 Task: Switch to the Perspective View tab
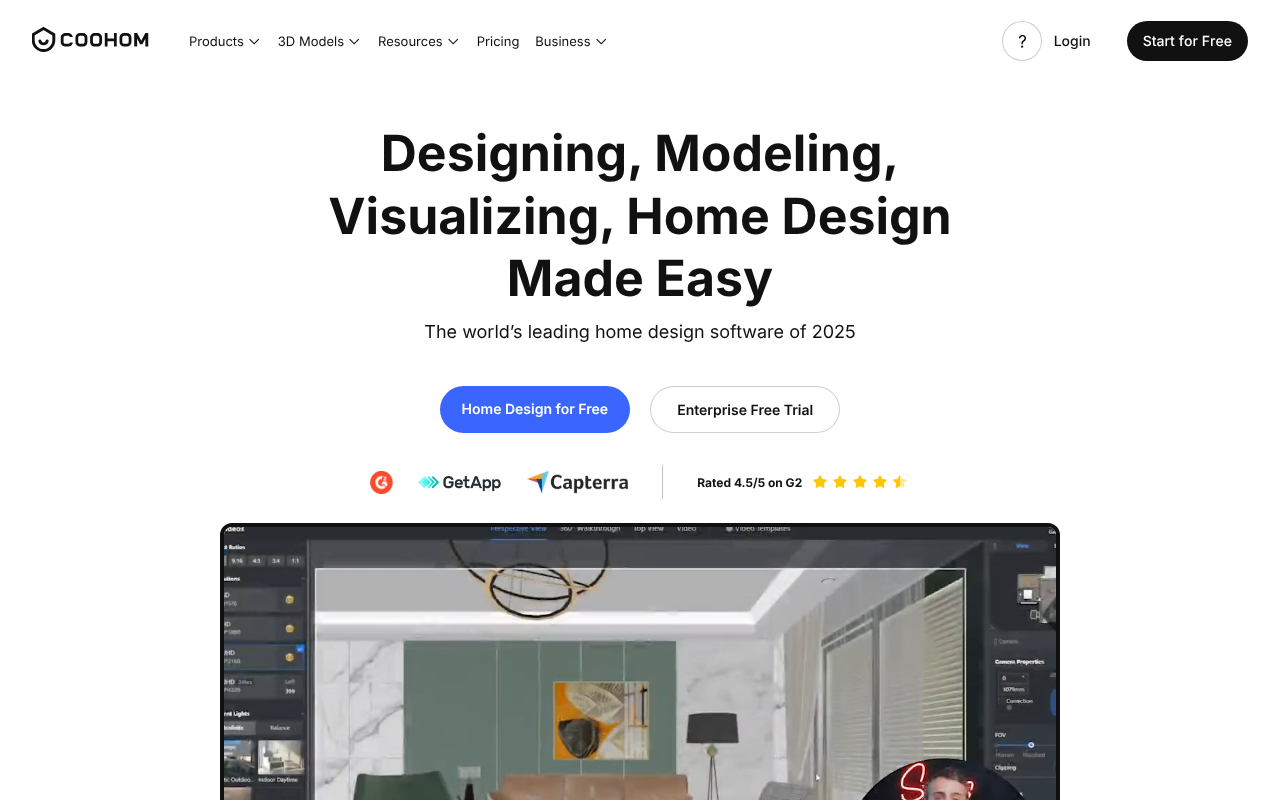518,529
